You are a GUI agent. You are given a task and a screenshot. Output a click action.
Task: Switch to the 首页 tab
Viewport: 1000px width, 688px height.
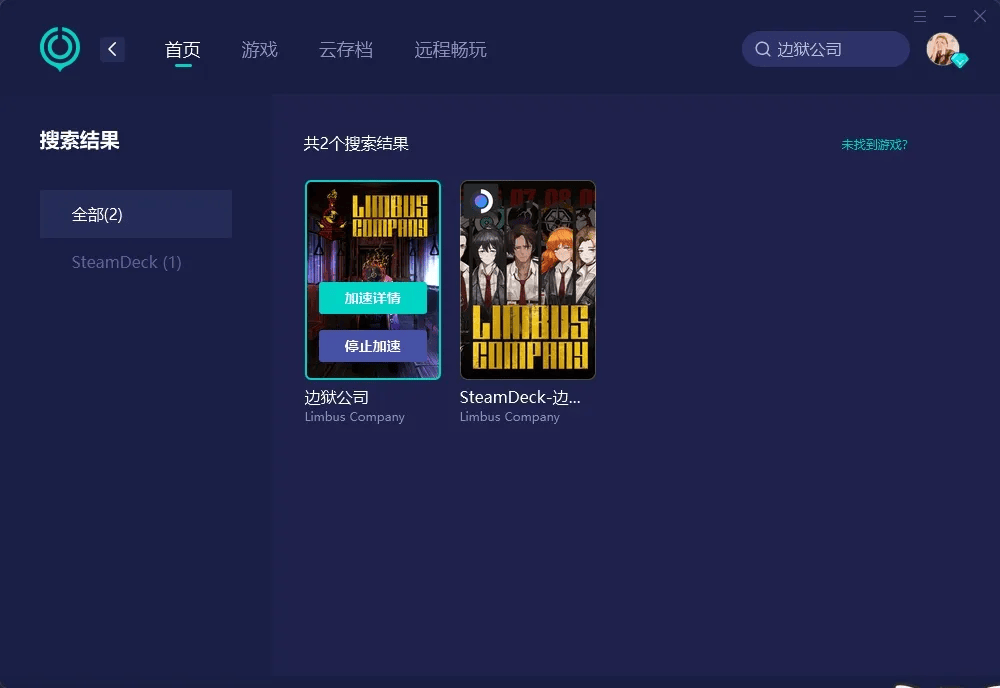click(182, 50)
